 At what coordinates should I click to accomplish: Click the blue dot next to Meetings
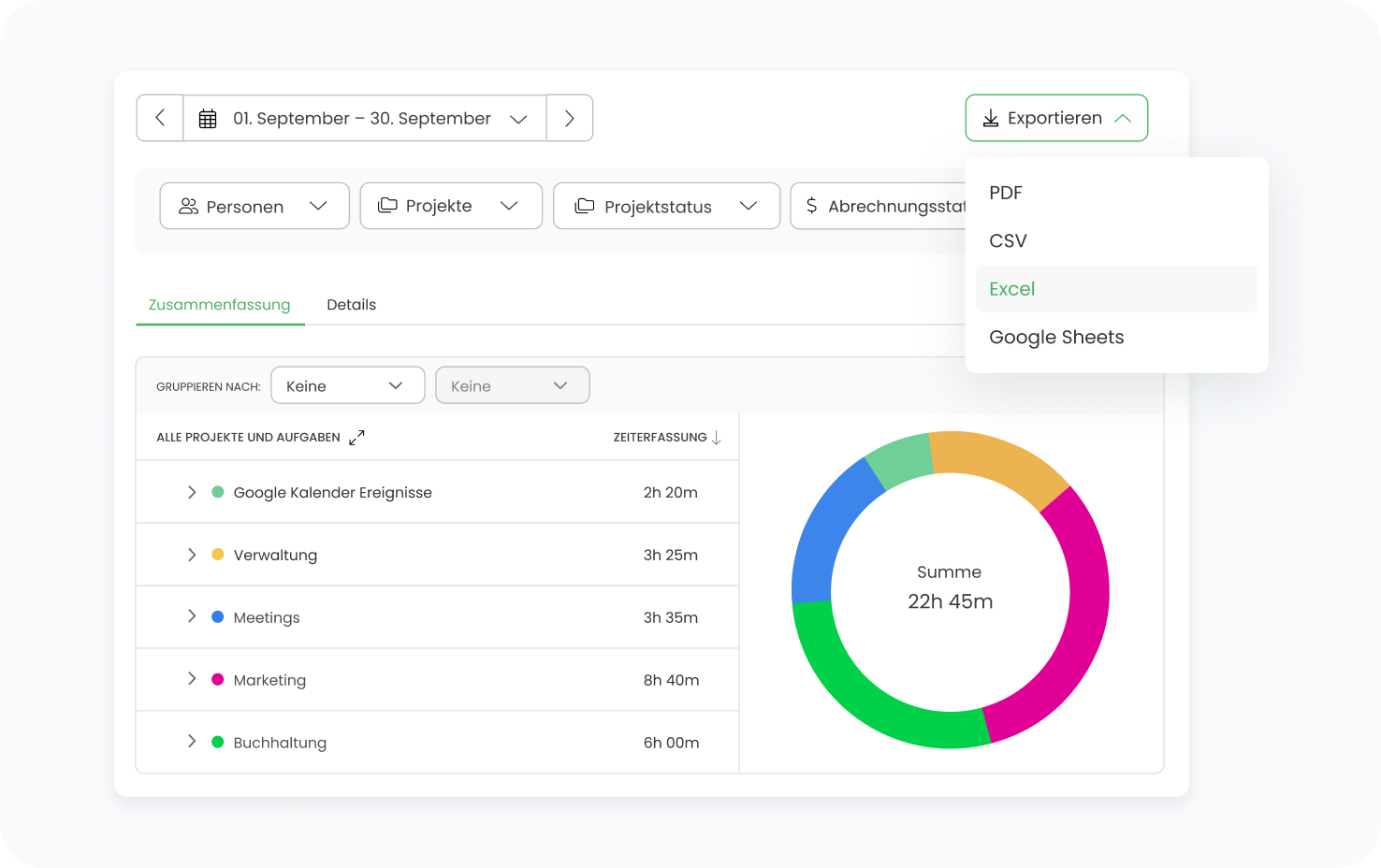[x=218, y=617]
